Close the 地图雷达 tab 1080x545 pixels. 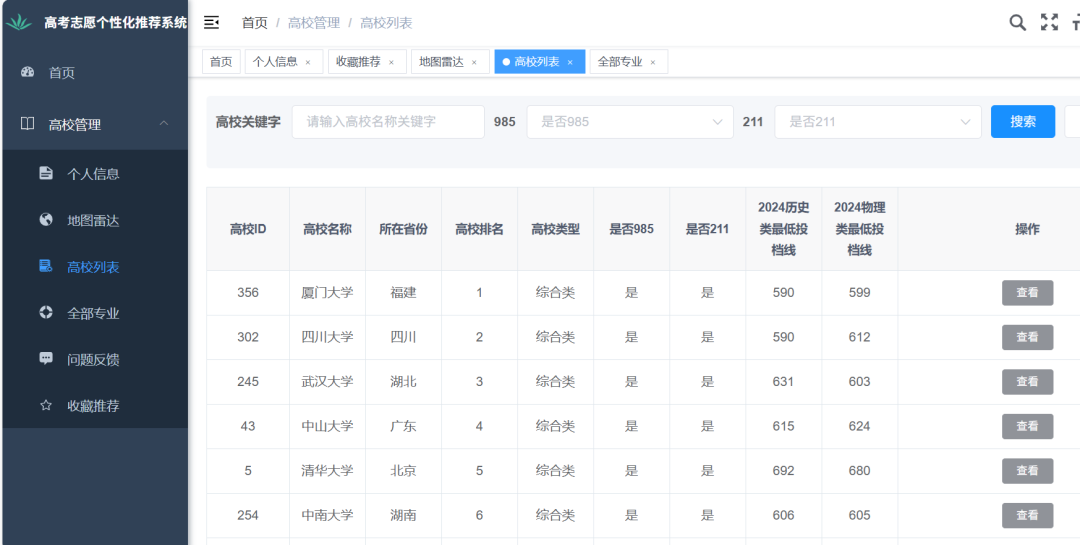[x=474, y=62]
